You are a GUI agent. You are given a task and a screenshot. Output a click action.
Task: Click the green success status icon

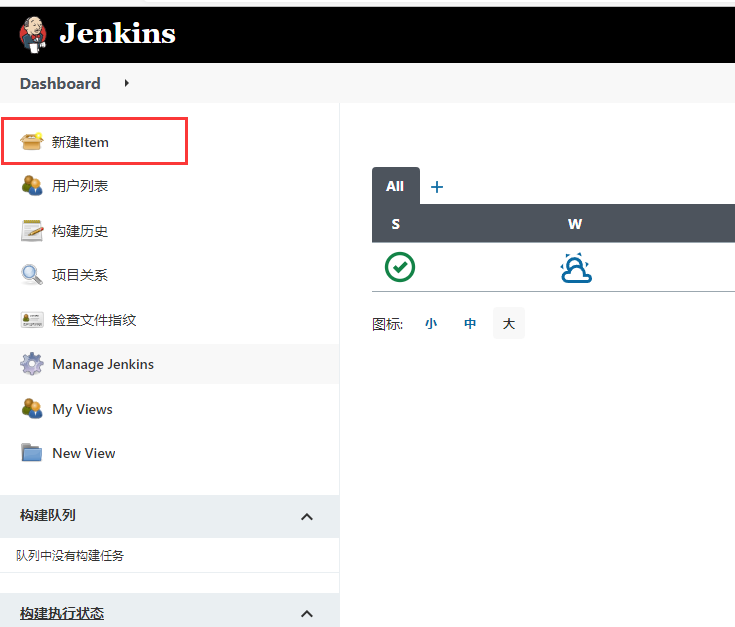tap(400, 267)
